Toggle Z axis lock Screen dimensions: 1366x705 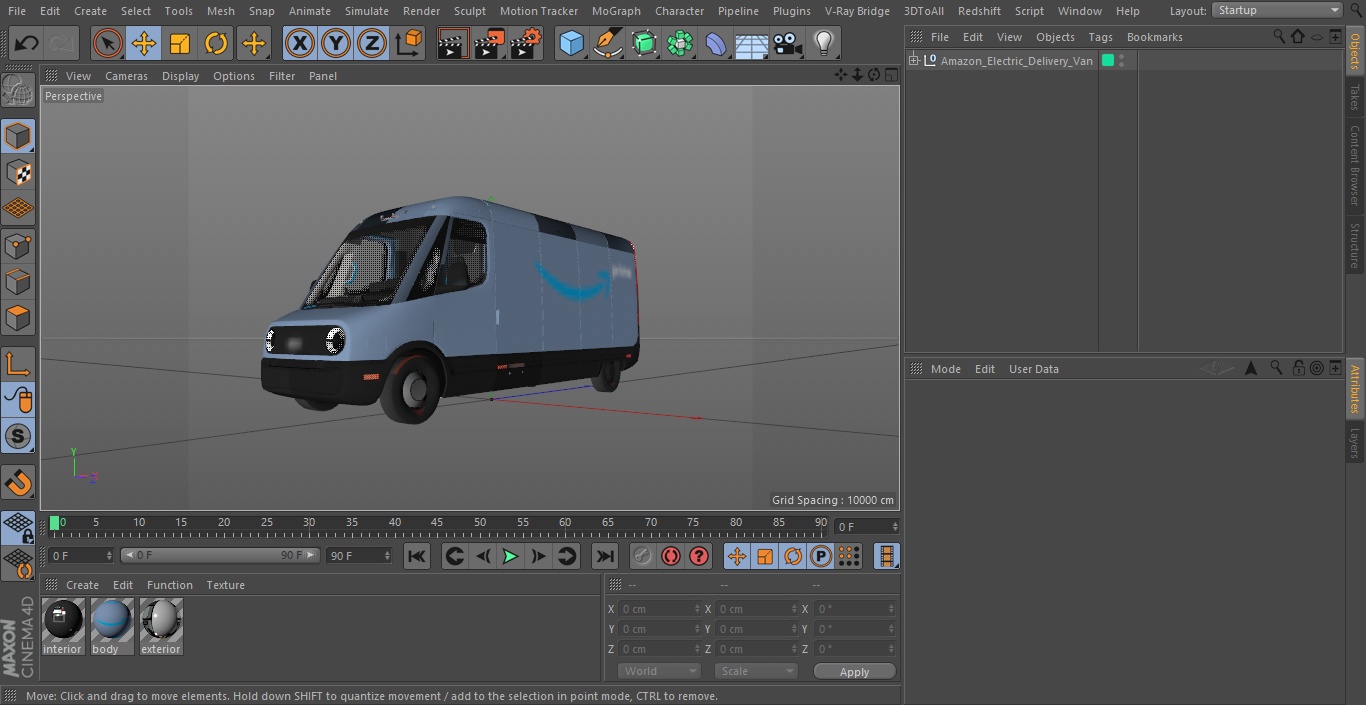coord(371,43)
